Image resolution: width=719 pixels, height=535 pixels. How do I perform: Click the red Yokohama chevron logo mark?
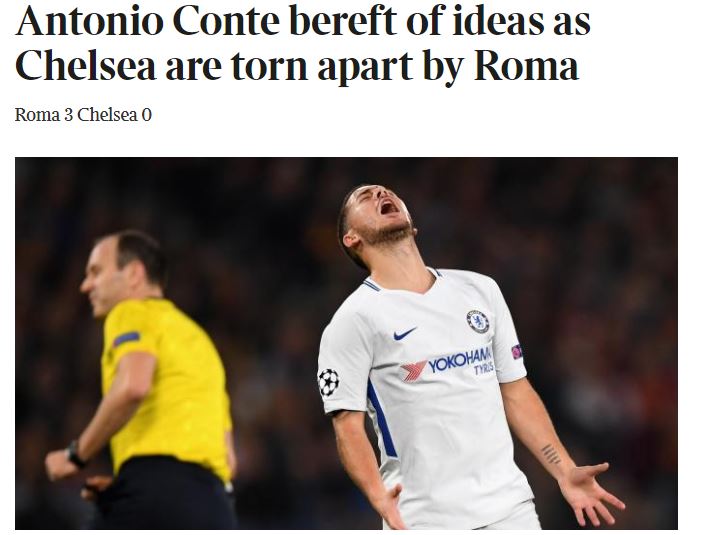[x=413, y=371]
